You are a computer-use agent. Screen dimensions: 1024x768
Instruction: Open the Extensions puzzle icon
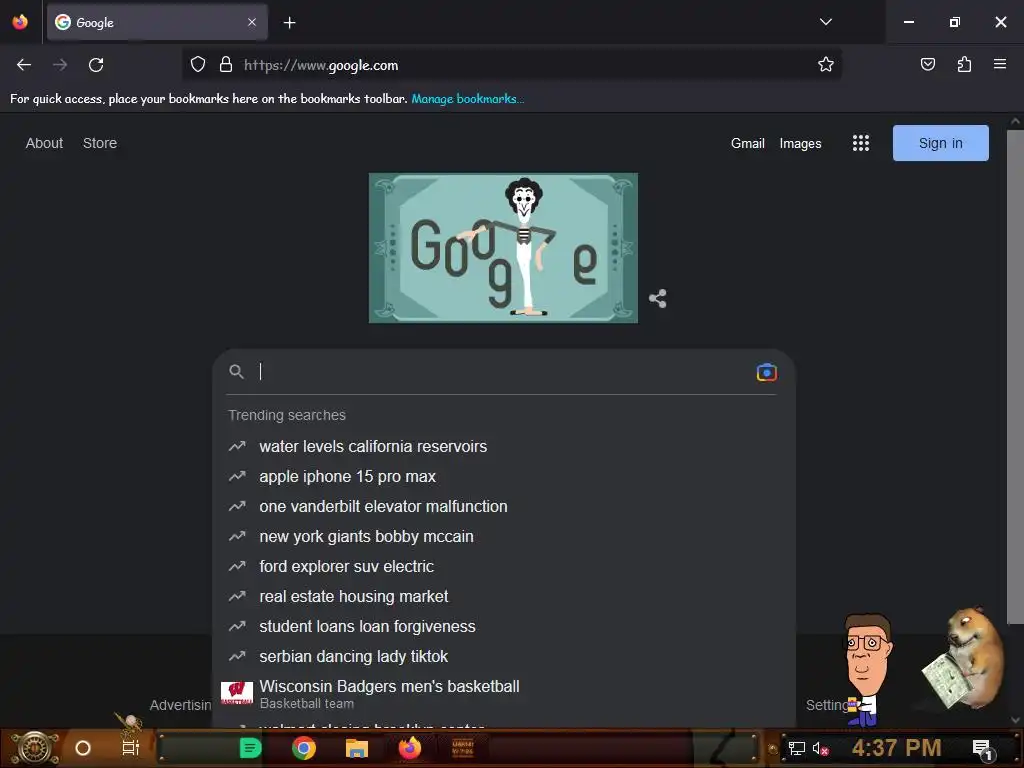pos(964,64)
